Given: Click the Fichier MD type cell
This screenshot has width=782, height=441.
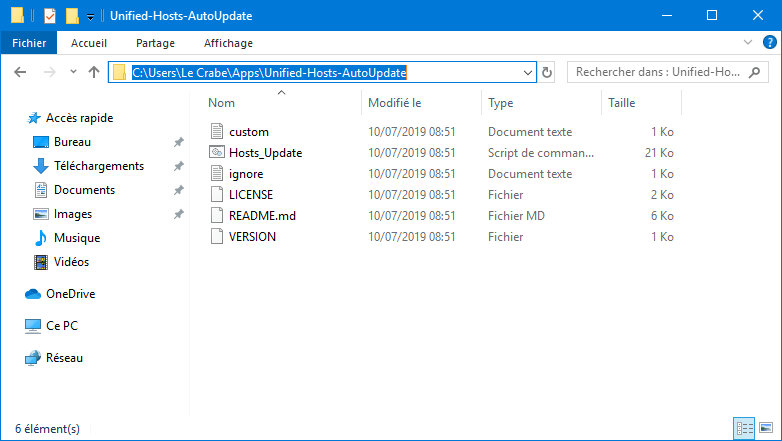Looking at the screenshot, I should 516,216.
